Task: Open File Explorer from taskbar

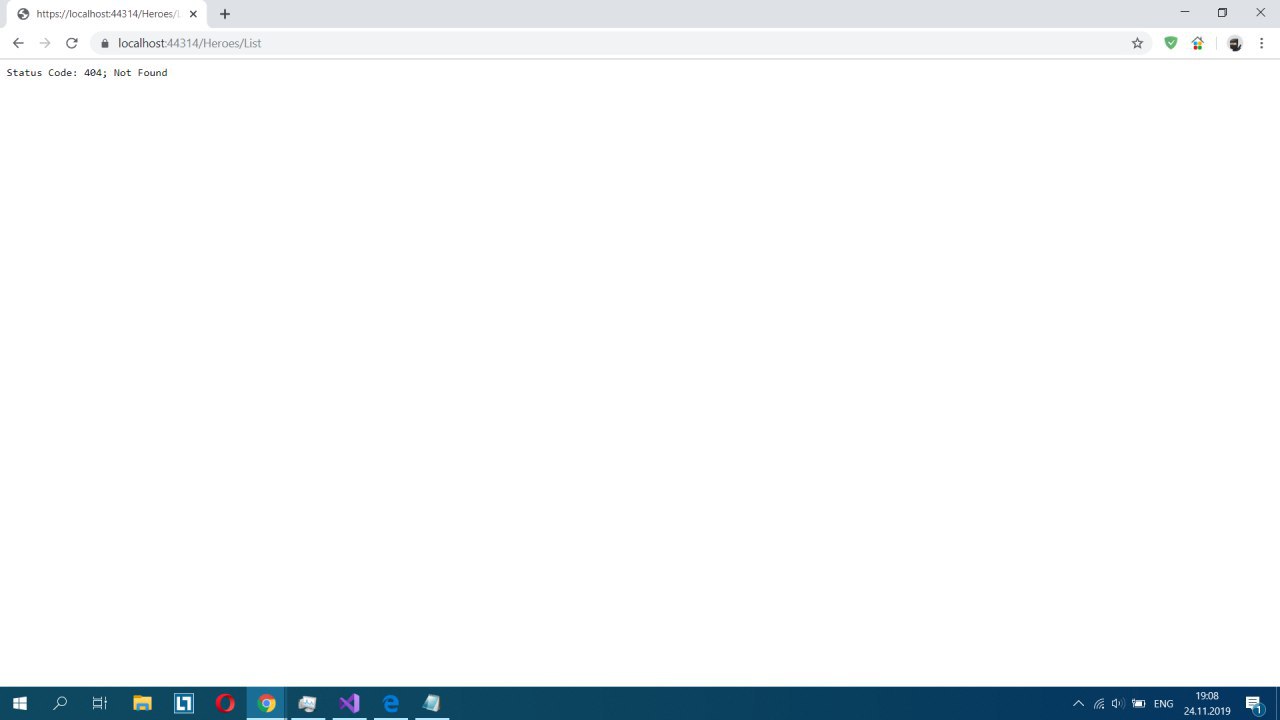Action: point(142,703)
